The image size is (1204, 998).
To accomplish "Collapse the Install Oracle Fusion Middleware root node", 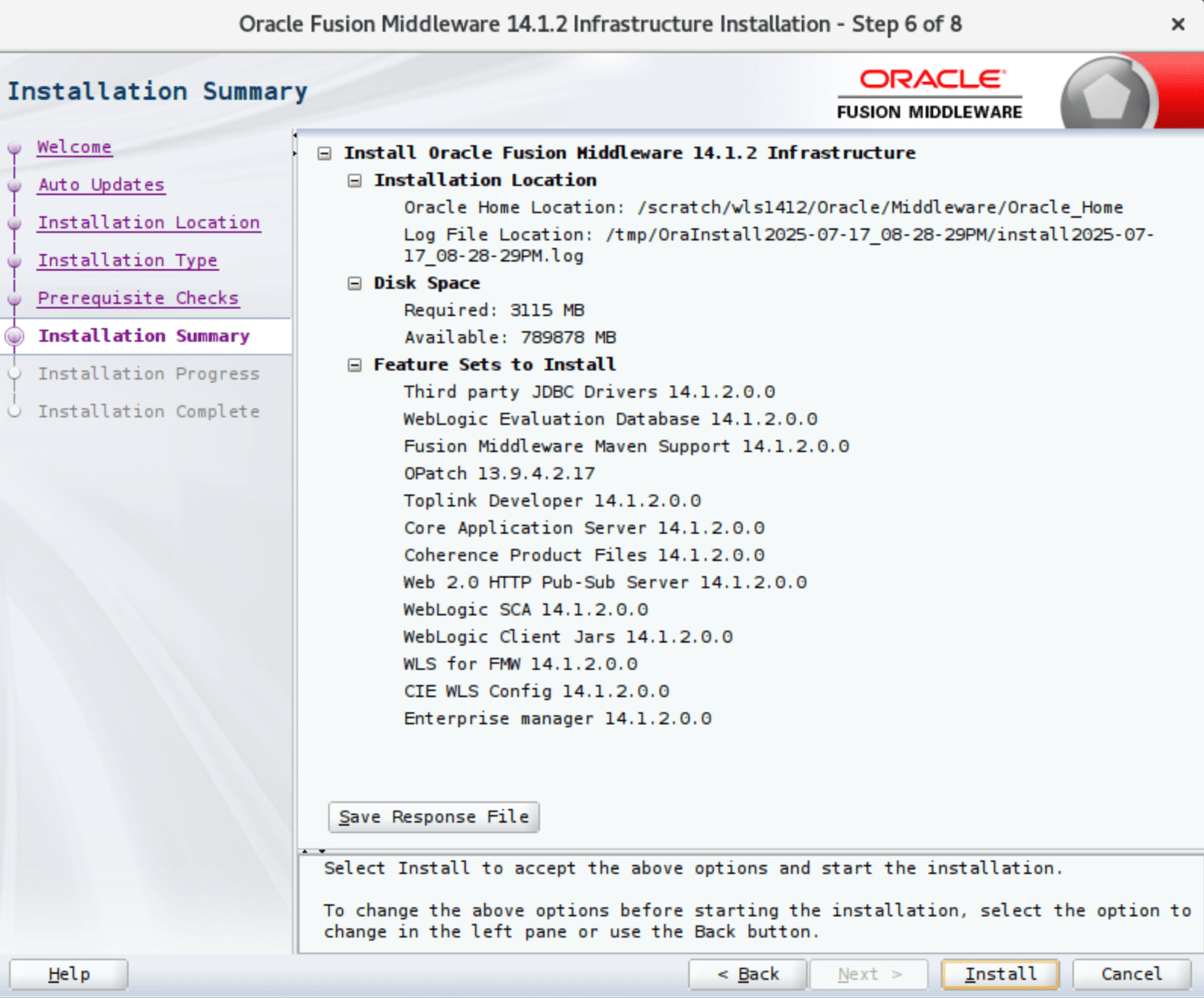I will pyautogui.click(x=325, y=153).
